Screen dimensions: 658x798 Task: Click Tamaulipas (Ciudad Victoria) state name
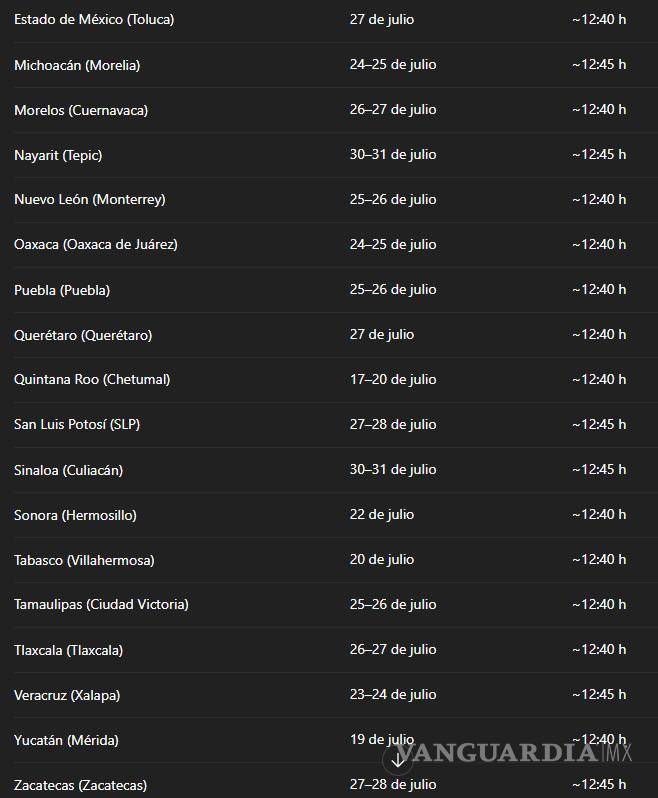coord(101,604)
